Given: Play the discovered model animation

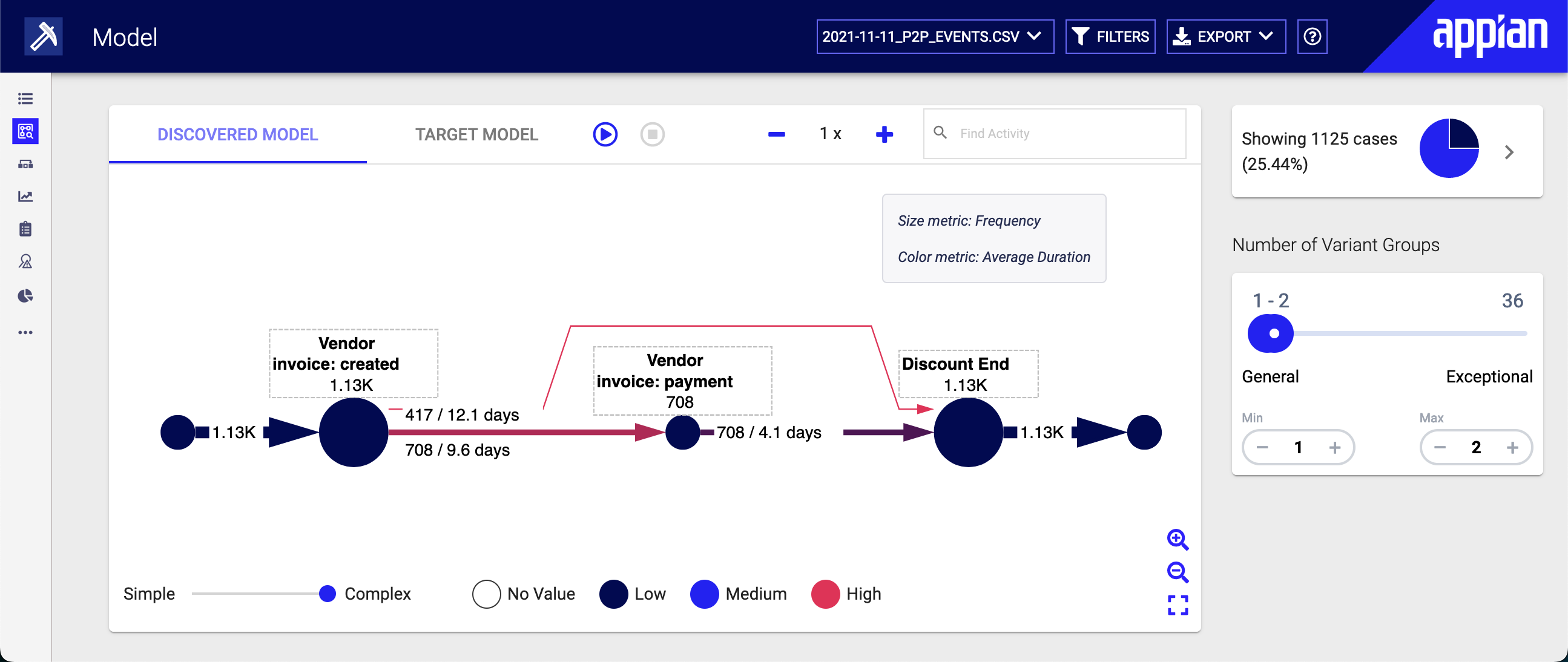Looking at the screenshot, I should [x=606, y=133].
